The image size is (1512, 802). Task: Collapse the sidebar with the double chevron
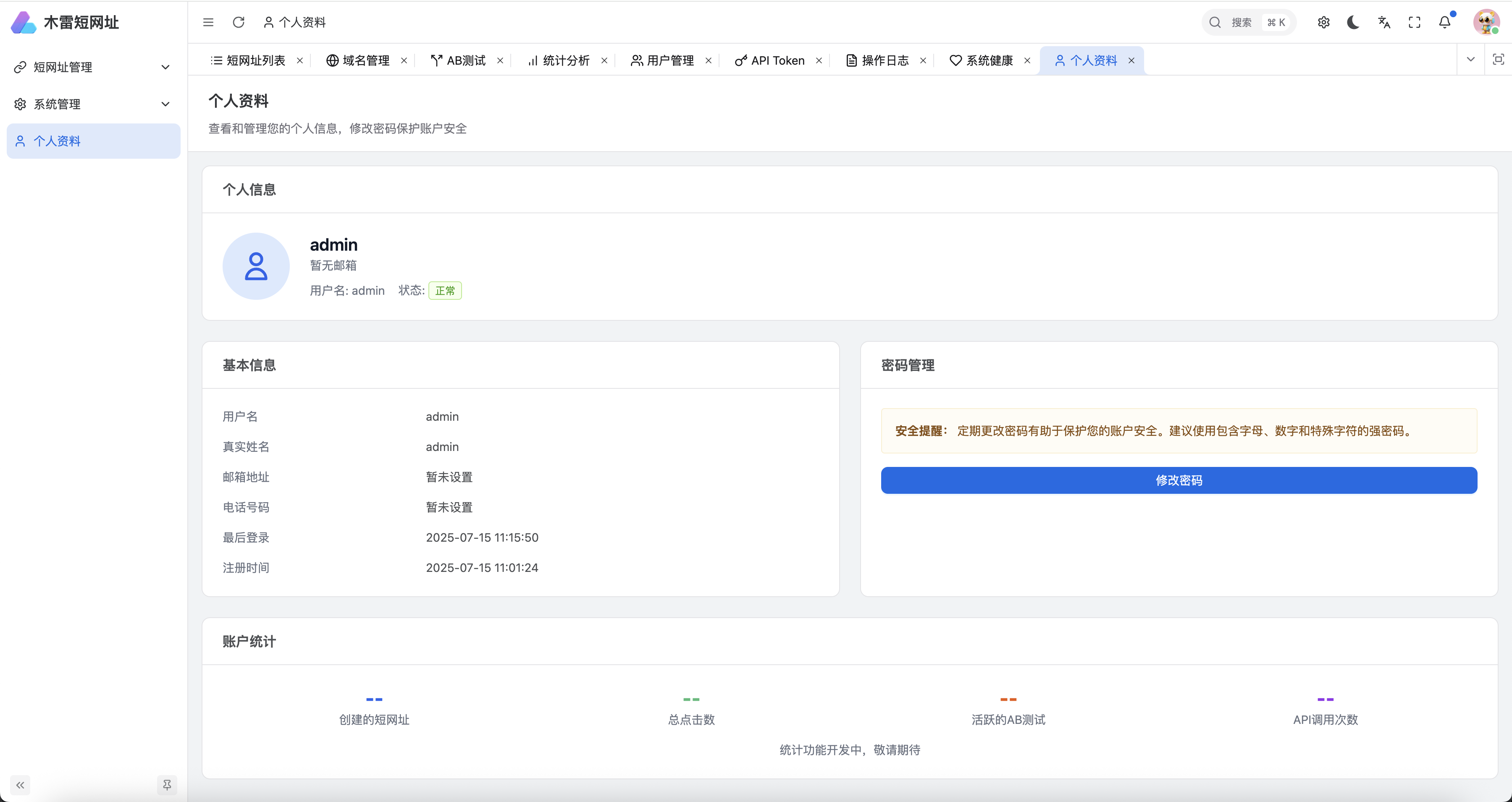pyautogui.click(x=20, y=785)
